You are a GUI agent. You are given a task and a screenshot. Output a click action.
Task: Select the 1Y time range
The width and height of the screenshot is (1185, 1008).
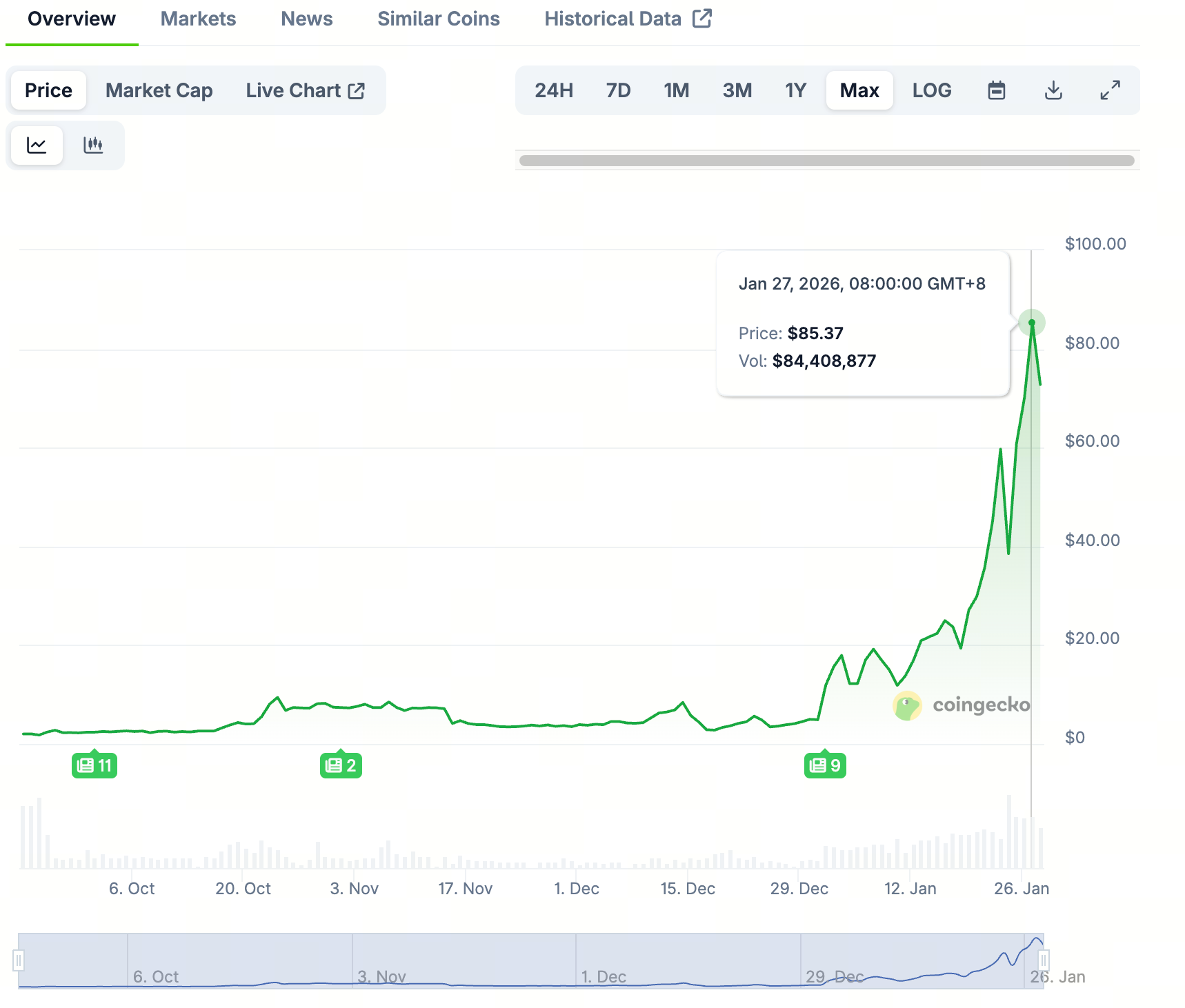coord(795,90)
